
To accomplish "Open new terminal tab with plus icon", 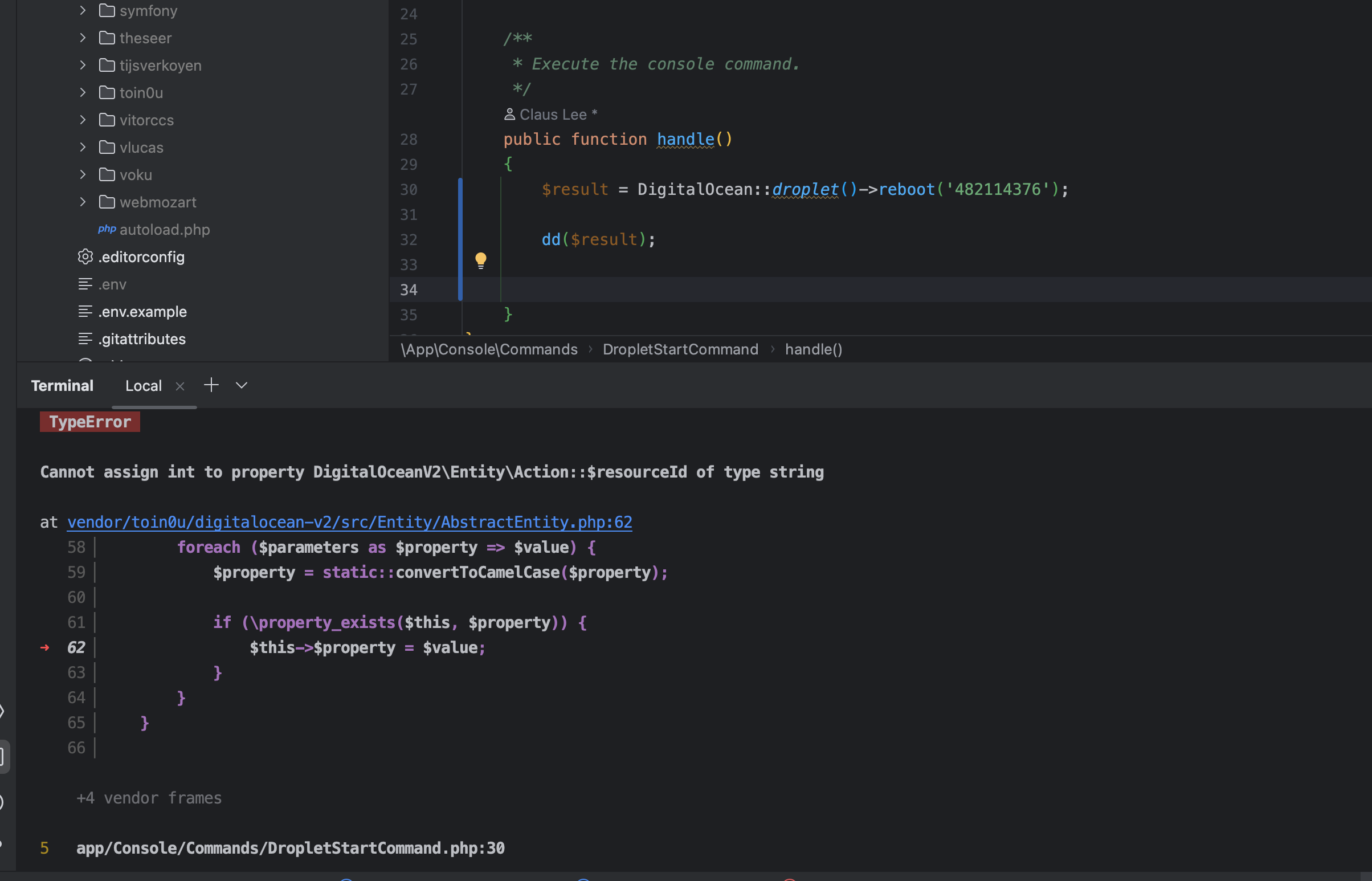I will tap(211, 385).
